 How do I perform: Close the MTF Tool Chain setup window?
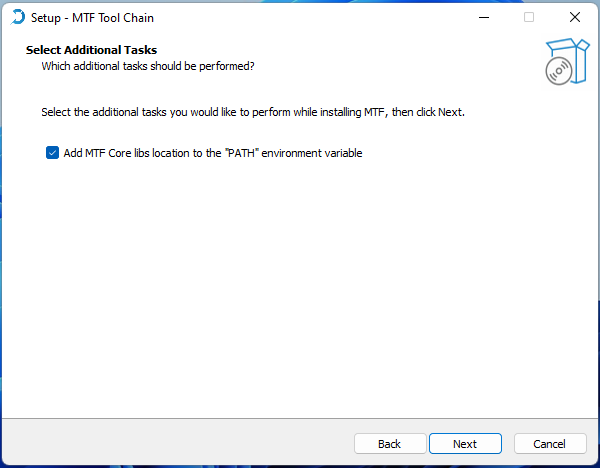pyautogui.click(x=575, y=18)
